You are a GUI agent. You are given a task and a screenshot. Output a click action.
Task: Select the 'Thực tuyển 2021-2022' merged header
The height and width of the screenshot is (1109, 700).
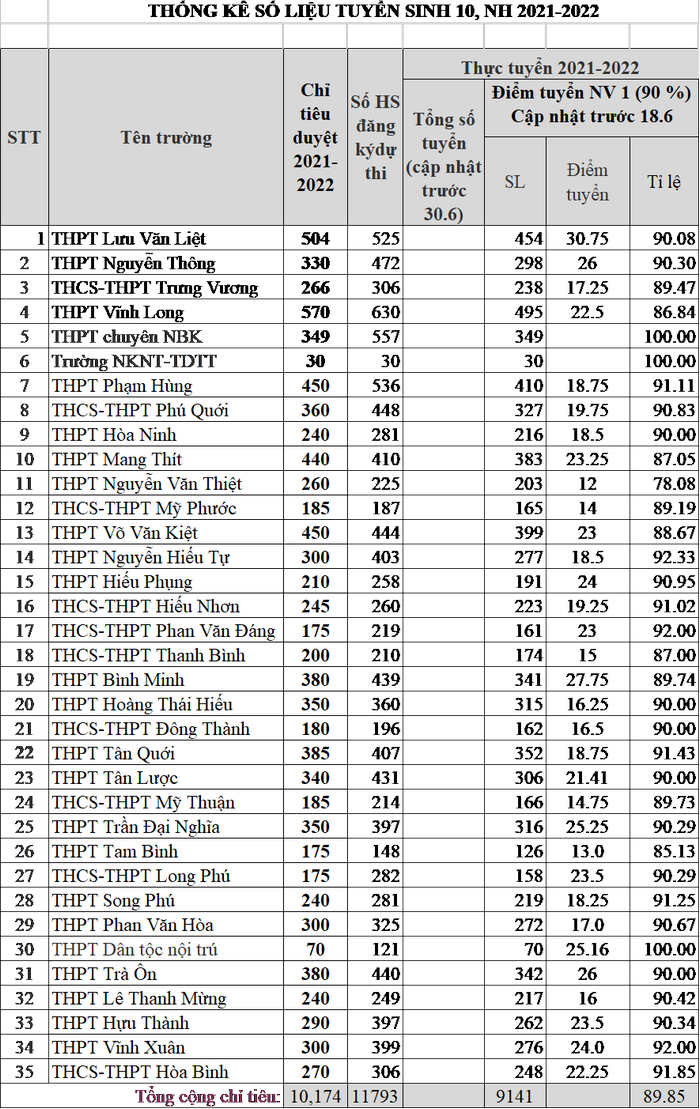click(x=550, y=68)
